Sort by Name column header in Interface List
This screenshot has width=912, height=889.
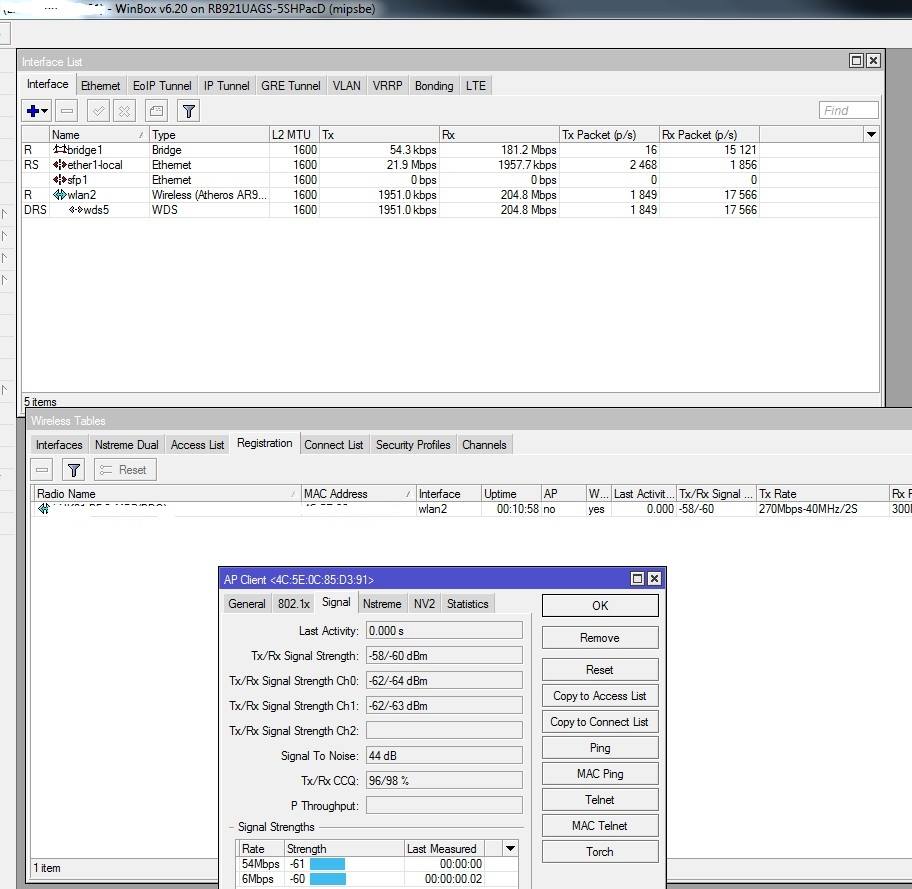coord(99,134)
